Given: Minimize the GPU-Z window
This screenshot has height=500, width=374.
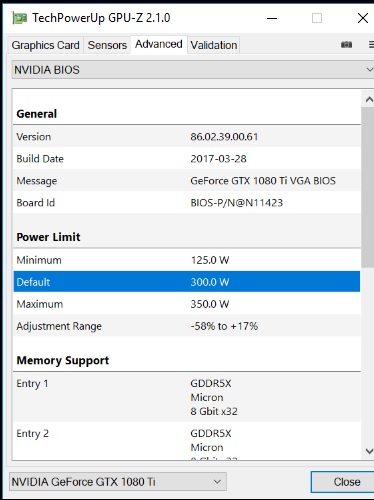Looking at the screenshot, I should [x=272, y=18].
